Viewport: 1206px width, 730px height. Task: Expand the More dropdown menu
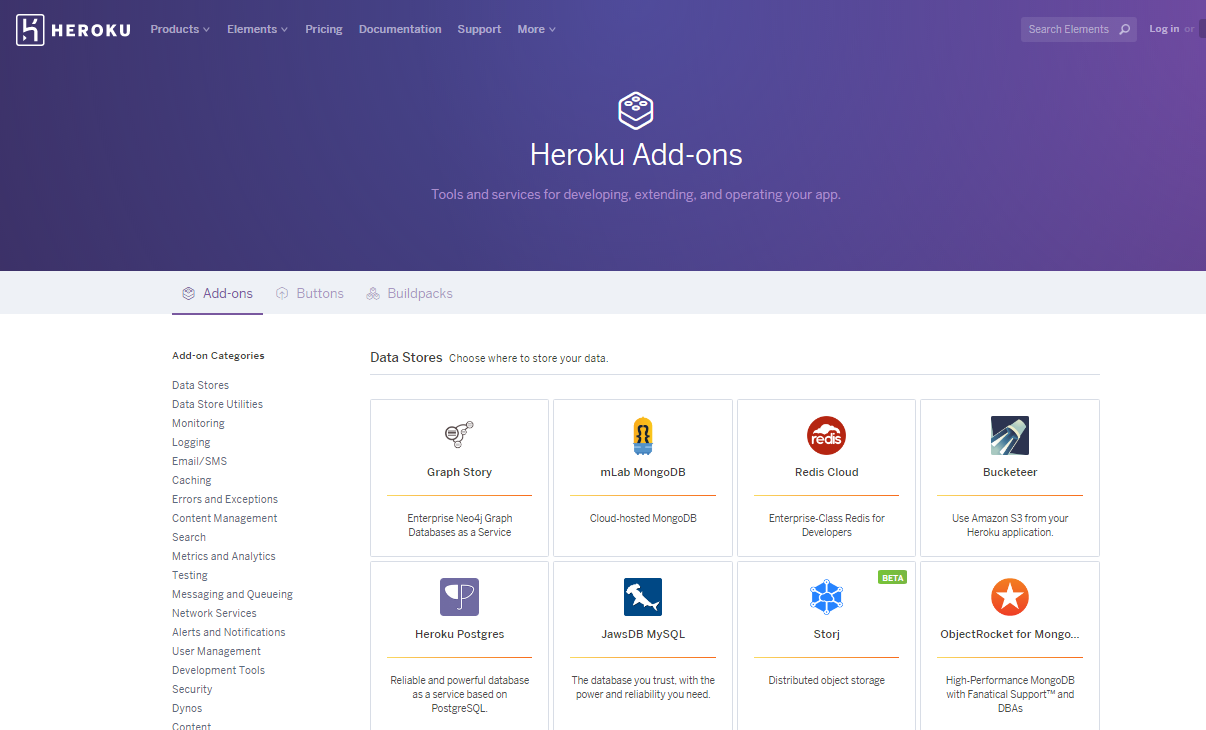pyautogui.click(x=536, y=29)
